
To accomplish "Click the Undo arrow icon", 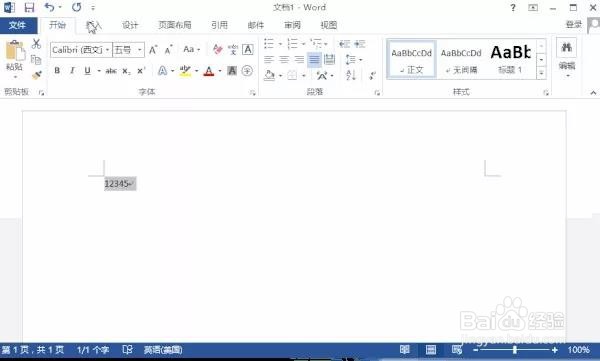I will tap(49, 7).
